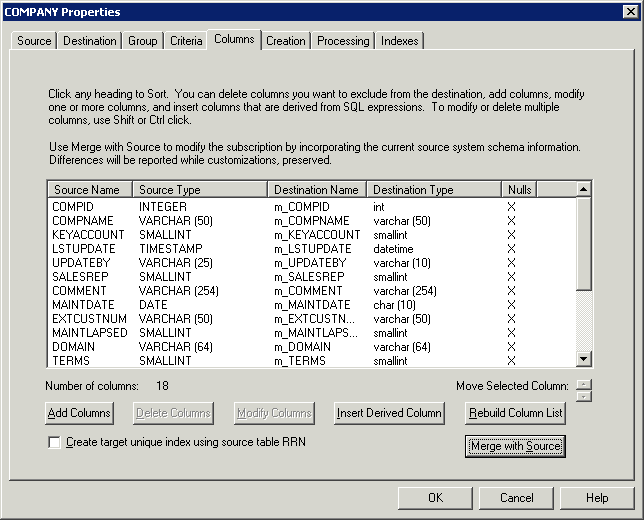Click the column list scroll up arrow
The height and width of the screenshot is (520, 644).
tap(584, 189)
